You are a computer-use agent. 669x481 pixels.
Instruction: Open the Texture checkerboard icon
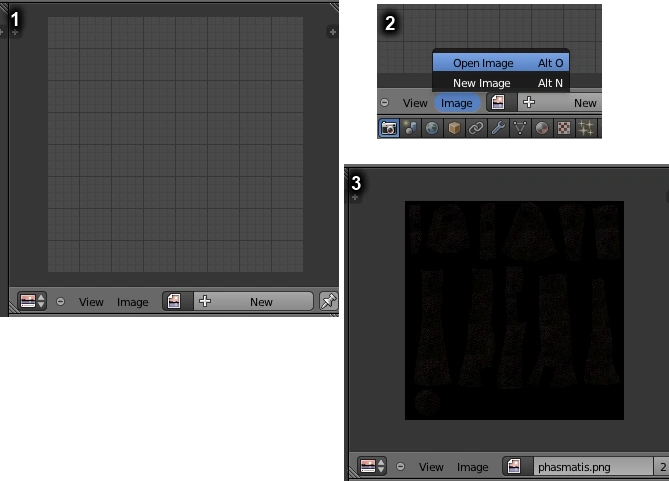(x=564, y=128)
